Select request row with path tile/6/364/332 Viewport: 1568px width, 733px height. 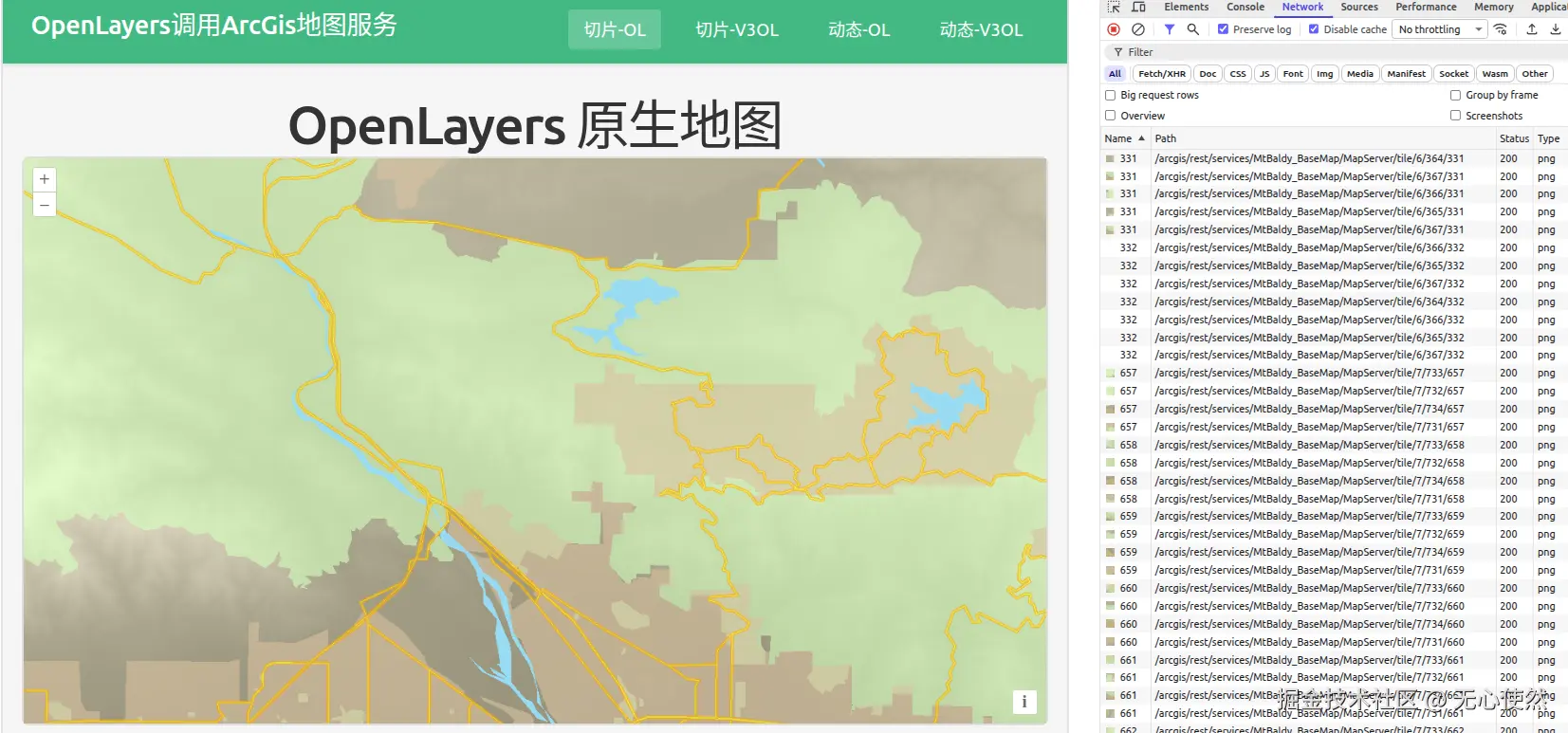click(x=1334, y=302)
